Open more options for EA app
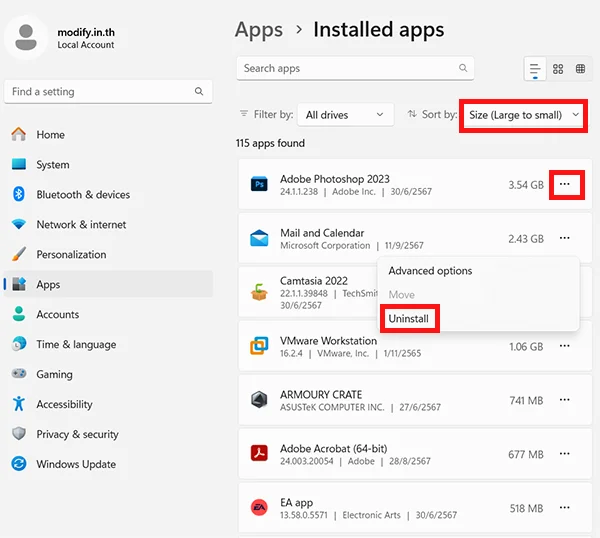The image size is (600, 538). [x=564, y=508]
